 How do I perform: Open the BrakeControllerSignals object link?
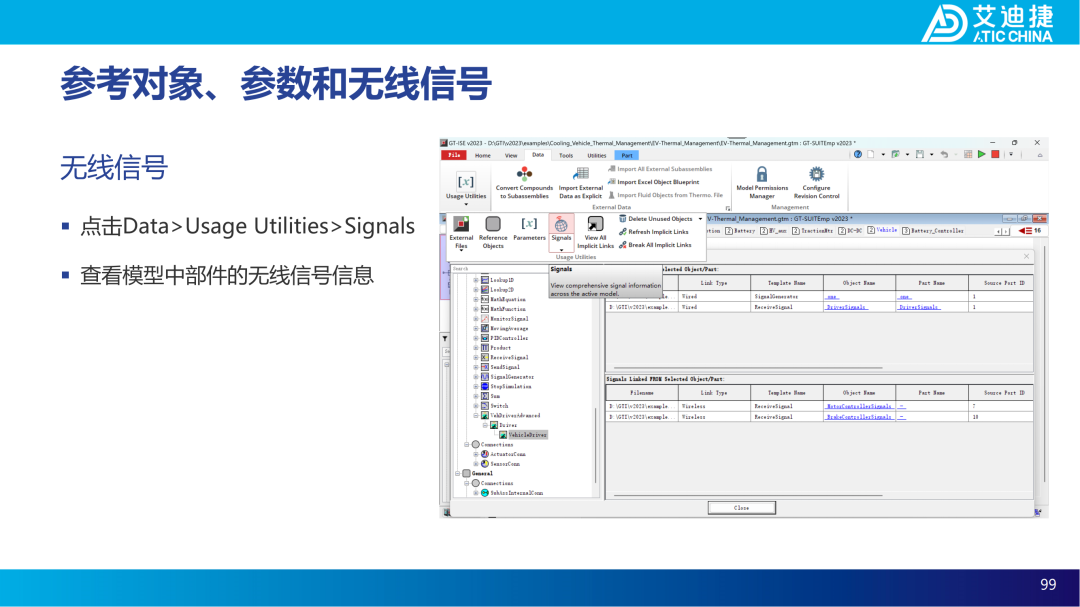(x=858, y=417)
